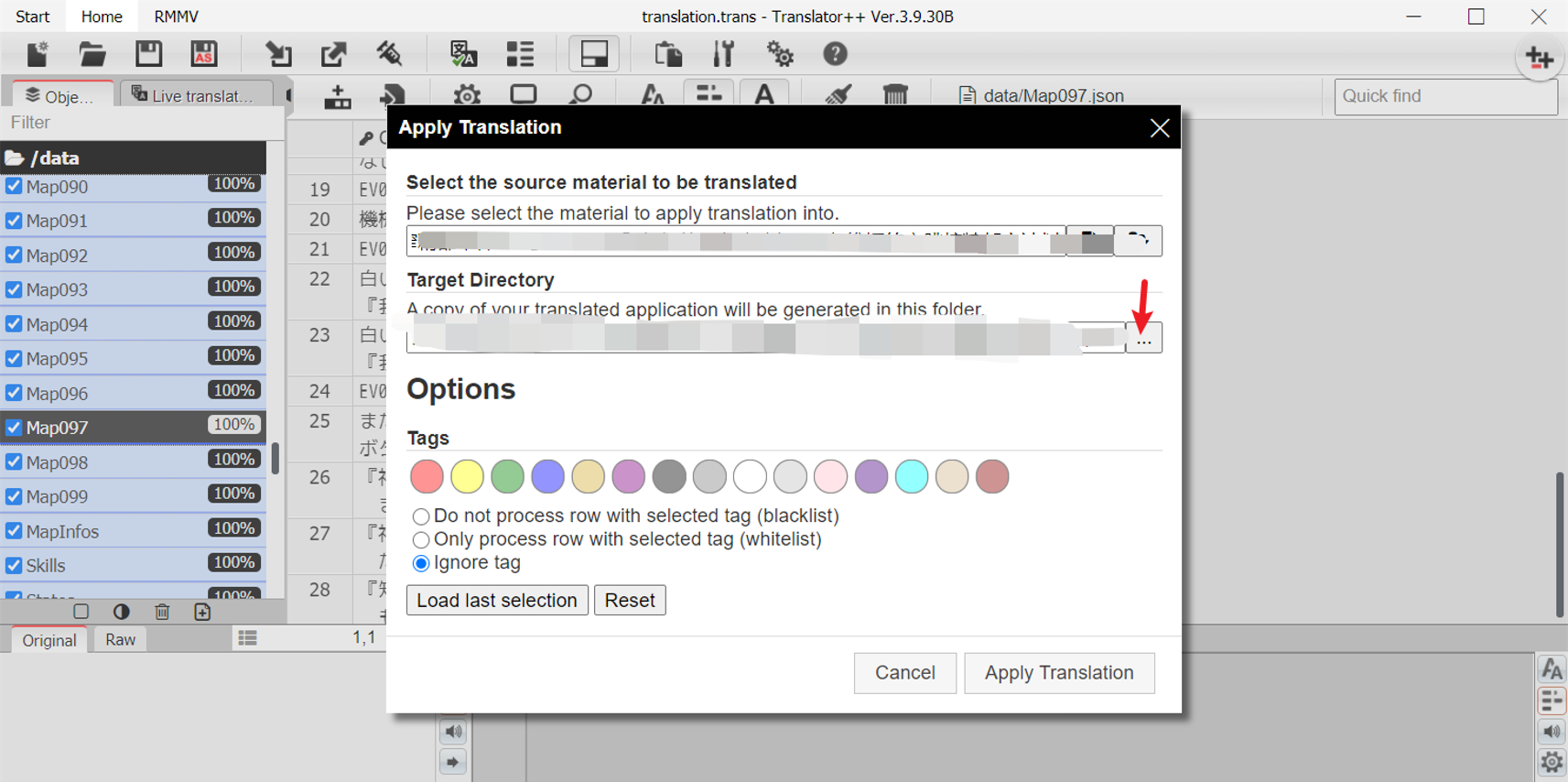Click the Save As icon
Screen dimensions: 1568x782
click(x=204, y=54)
